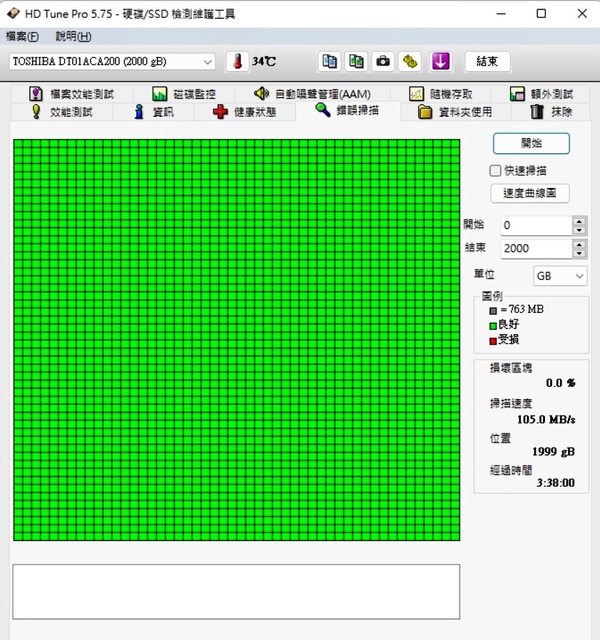
Task: Click the temperature thermometer icon
Action: 237,61
